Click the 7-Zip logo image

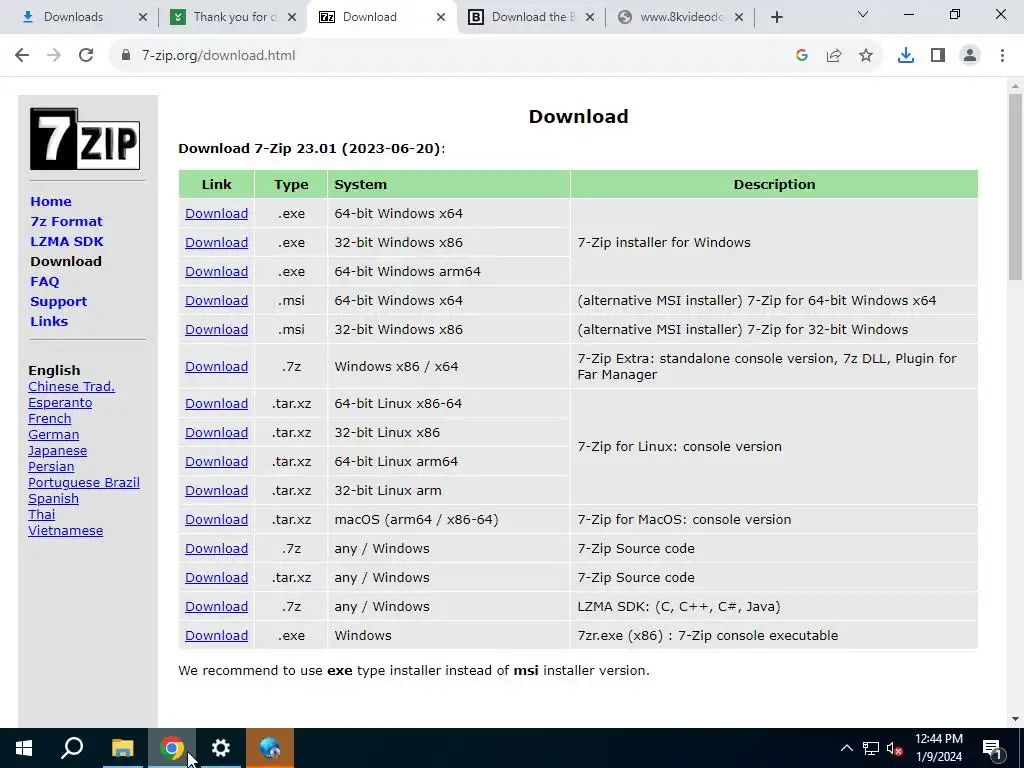(x=85, y=139)
